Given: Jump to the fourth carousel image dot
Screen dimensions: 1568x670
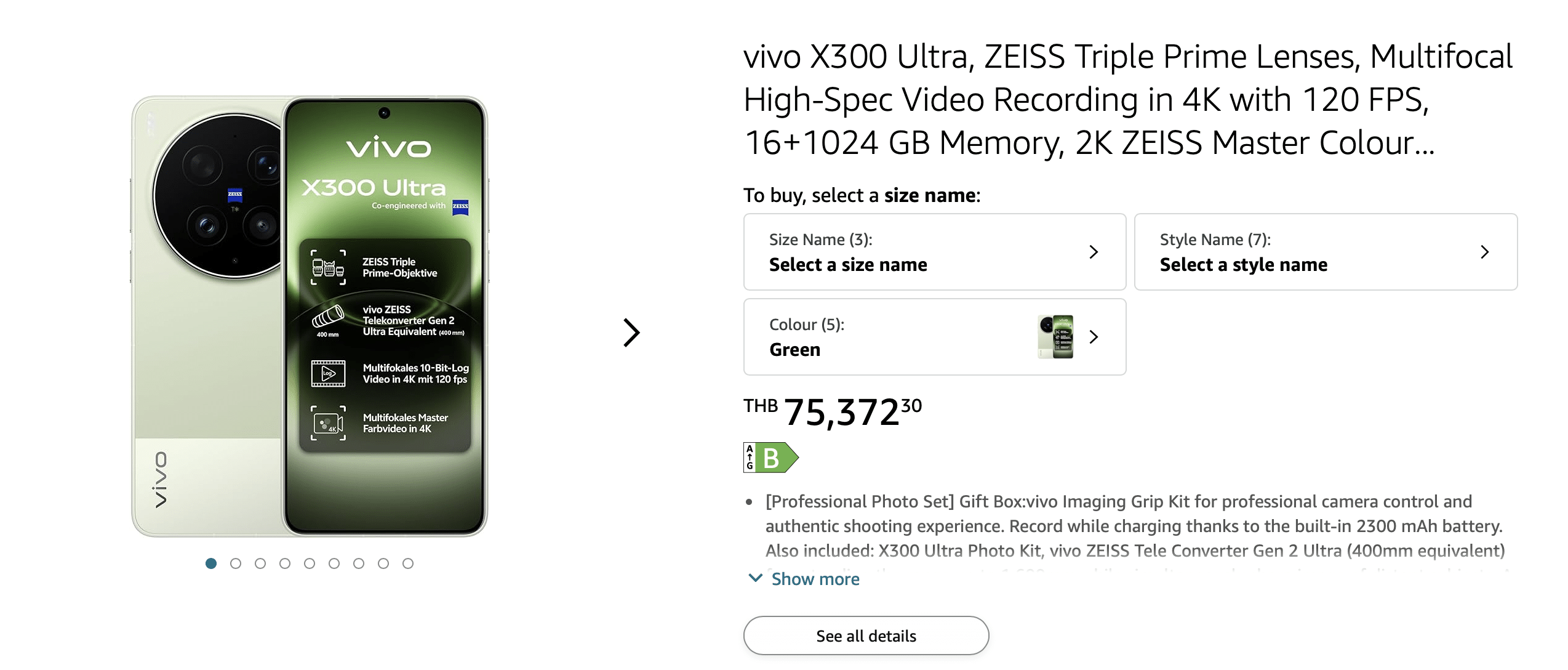Looking at the screenshot, I should pos(285,563).
